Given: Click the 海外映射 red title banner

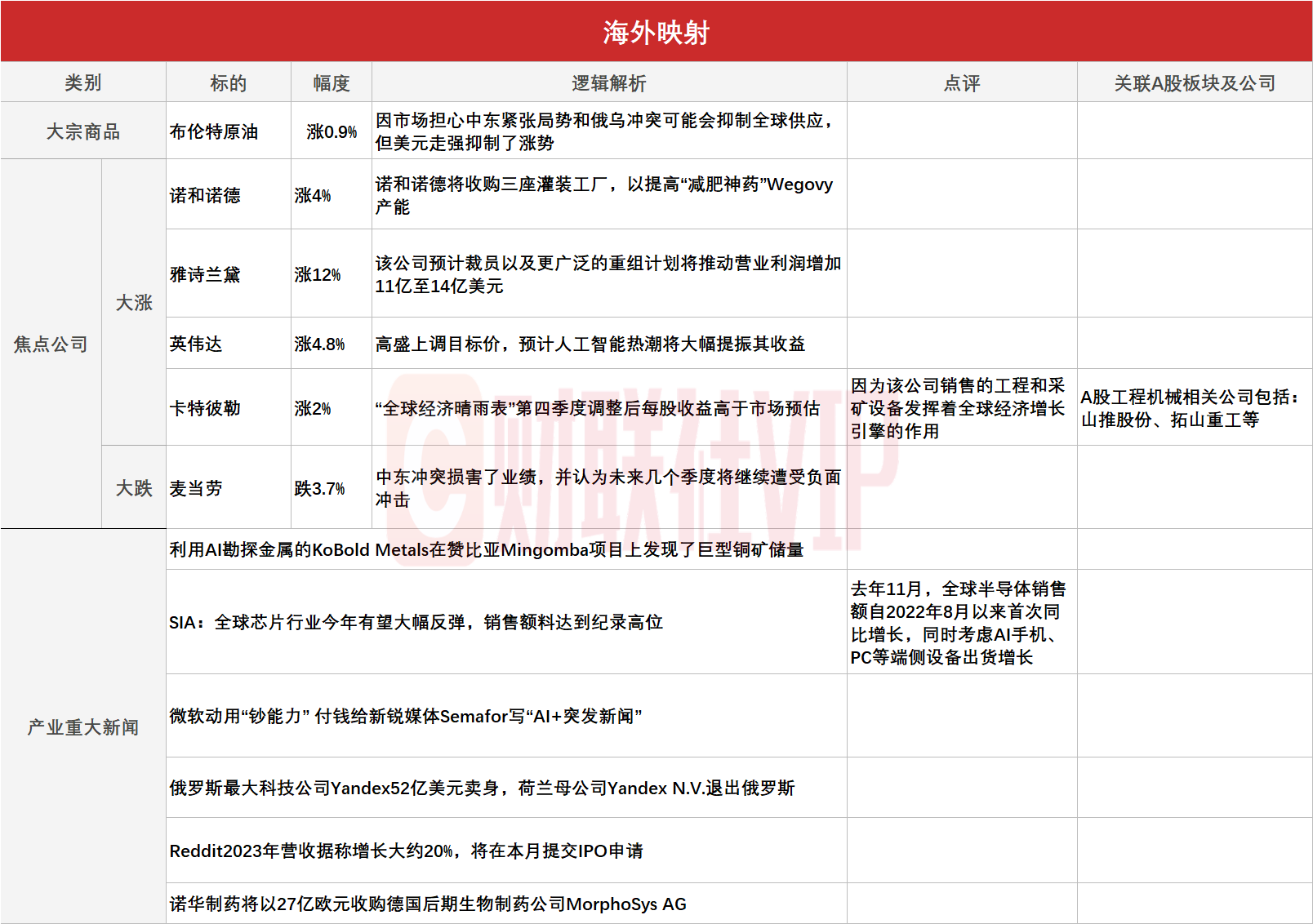Looking at the screenshot, I should pyautogui.click(x=656, y=32).
